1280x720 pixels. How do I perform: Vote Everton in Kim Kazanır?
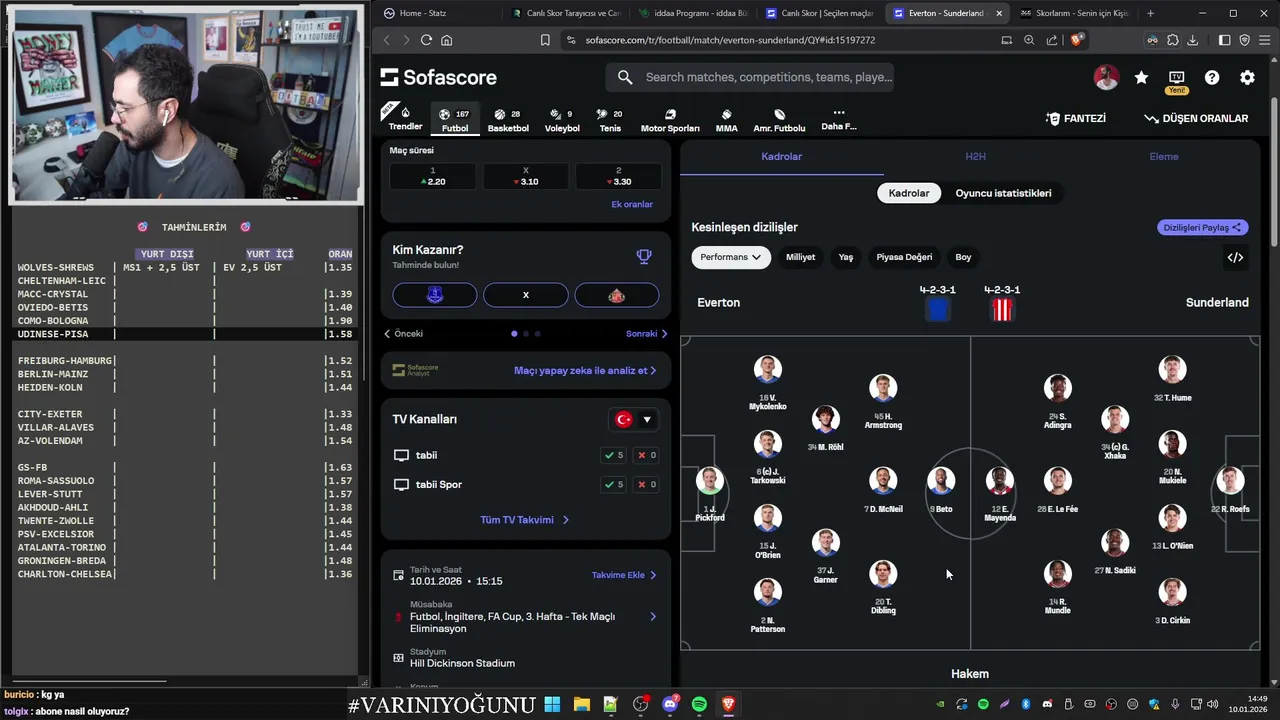pyautogui.click(x=435, y=295)
